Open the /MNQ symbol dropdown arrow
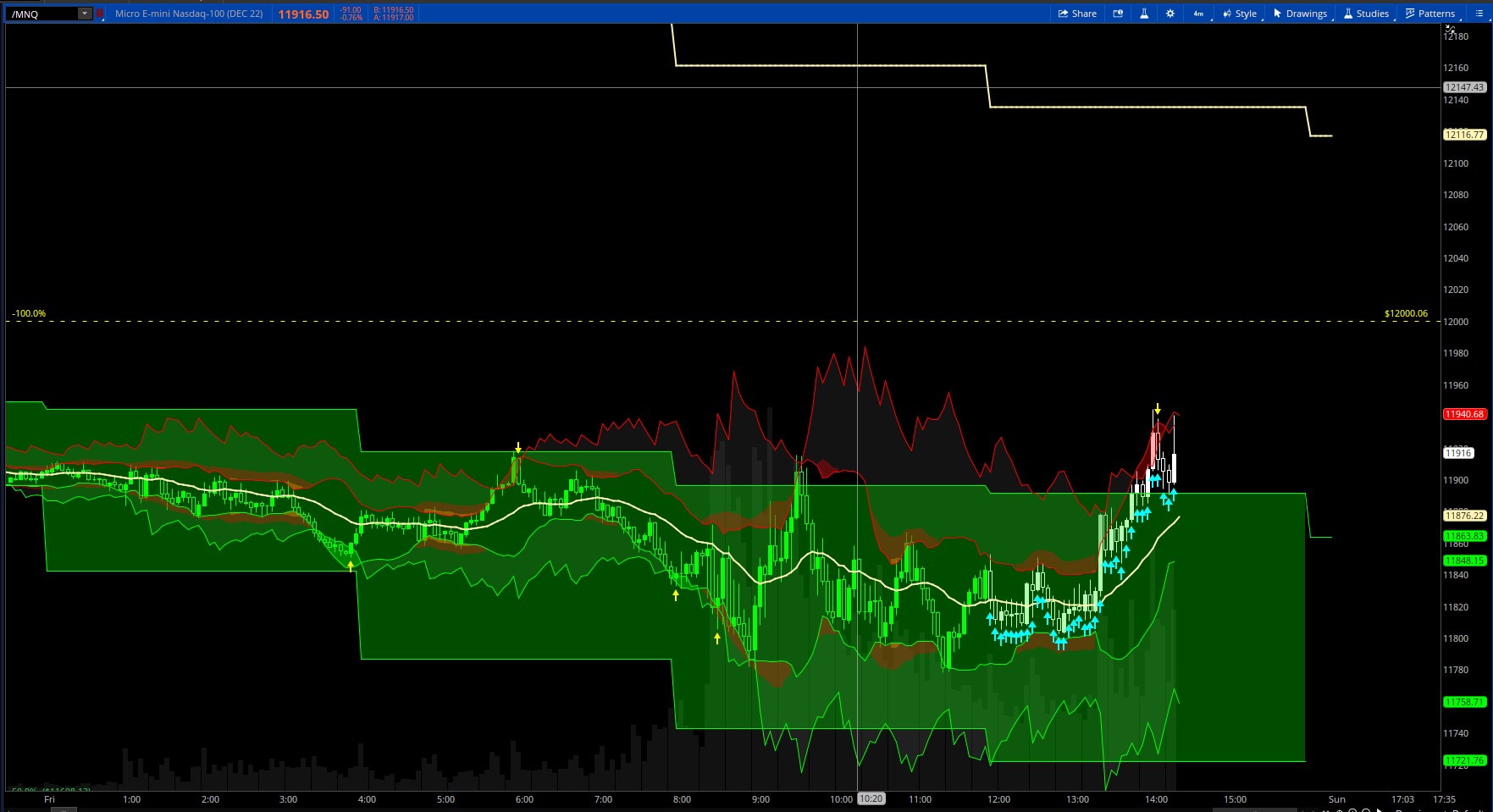 click(x=83, y=13)
